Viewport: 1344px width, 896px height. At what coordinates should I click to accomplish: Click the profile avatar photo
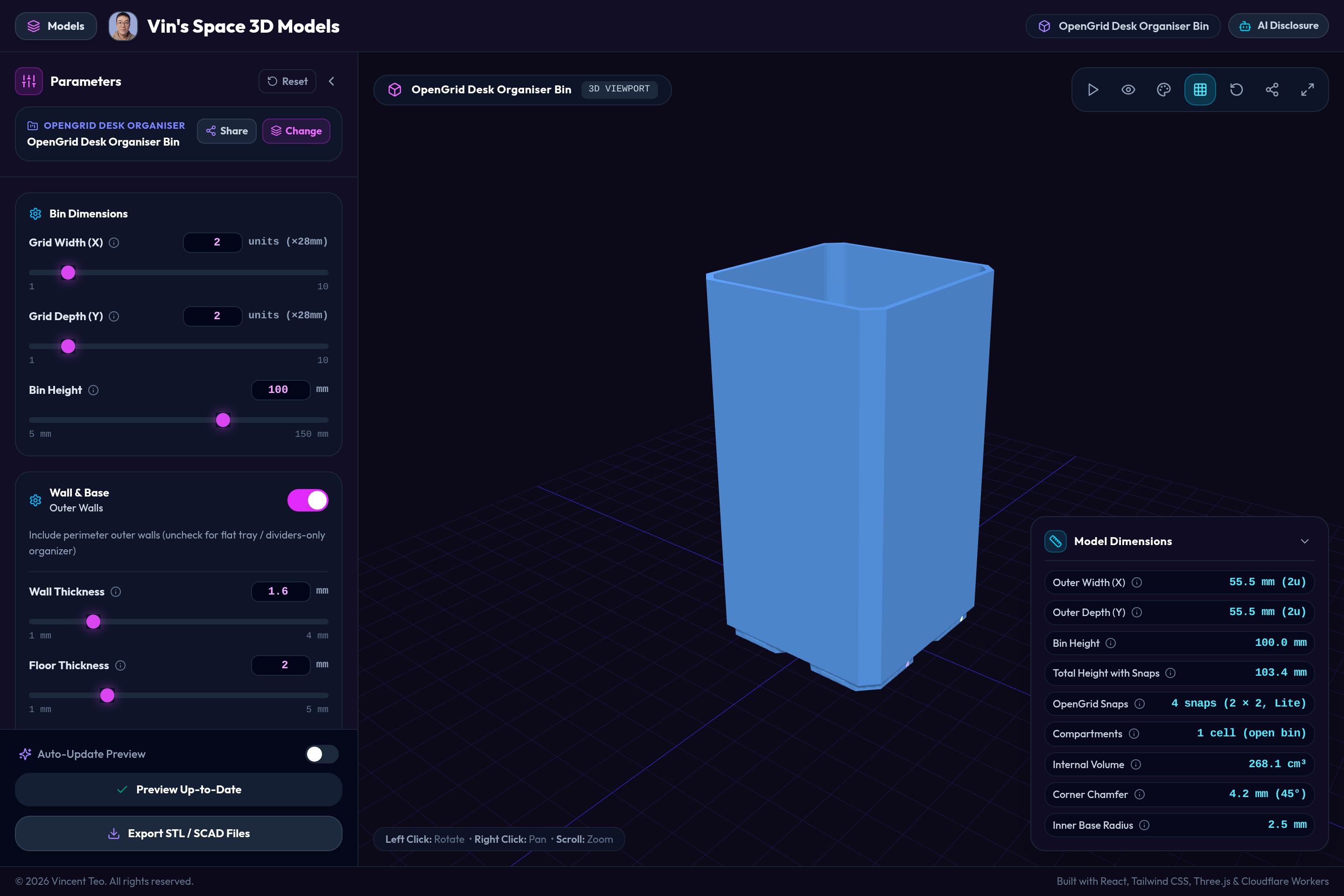tap(123, 26)
